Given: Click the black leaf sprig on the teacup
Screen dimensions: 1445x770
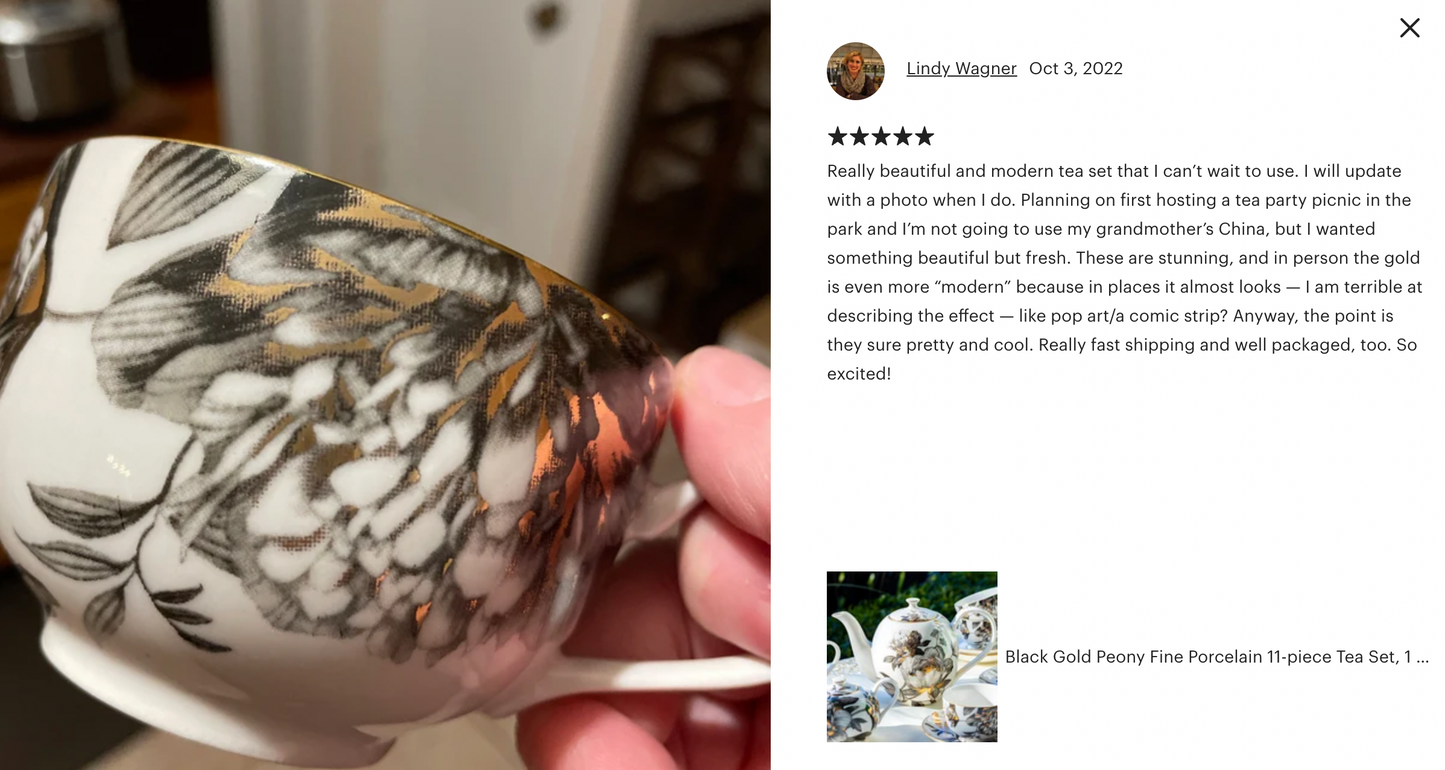Looking at the screenshot, I should [x=120, y=560].
